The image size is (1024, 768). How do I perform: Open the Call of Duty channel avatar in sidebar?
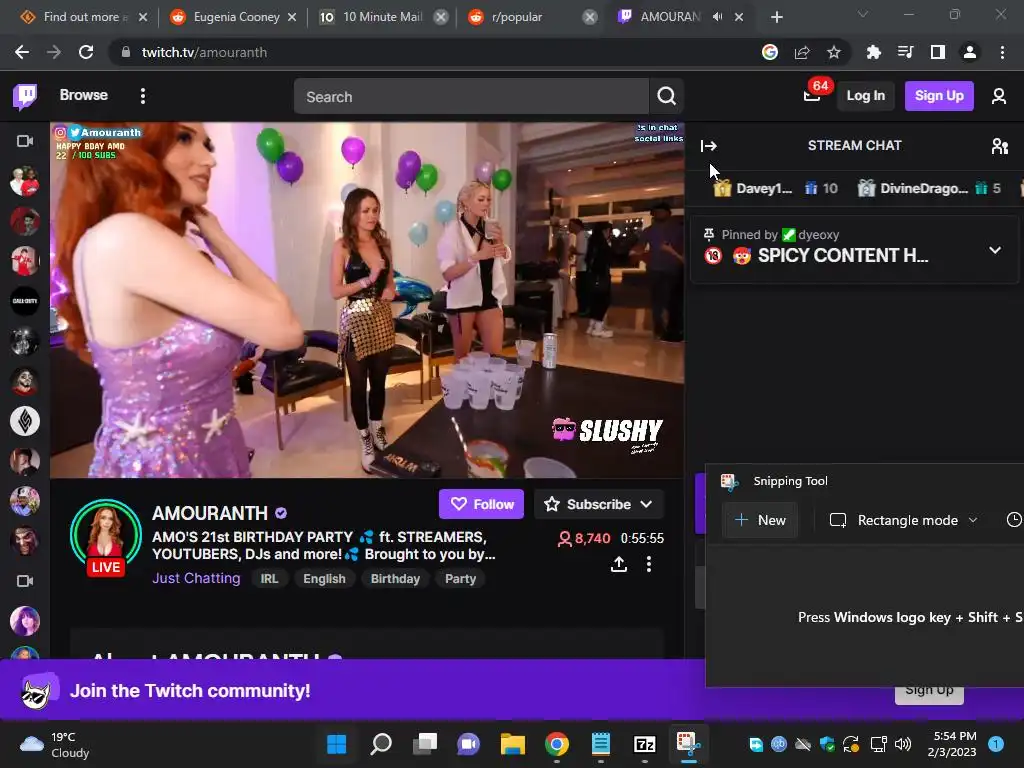pyautogui.click(x=25, y=302)
